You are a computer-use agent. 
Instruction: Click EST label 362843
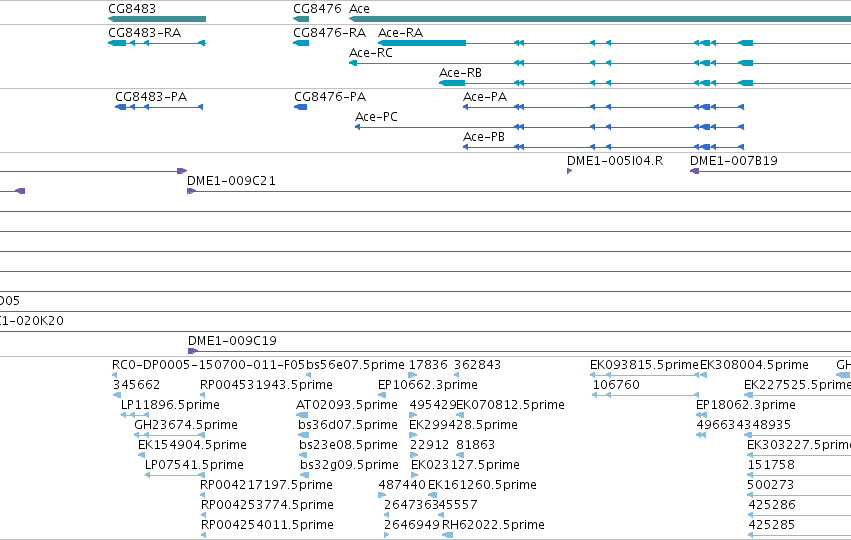click(478, 365)
